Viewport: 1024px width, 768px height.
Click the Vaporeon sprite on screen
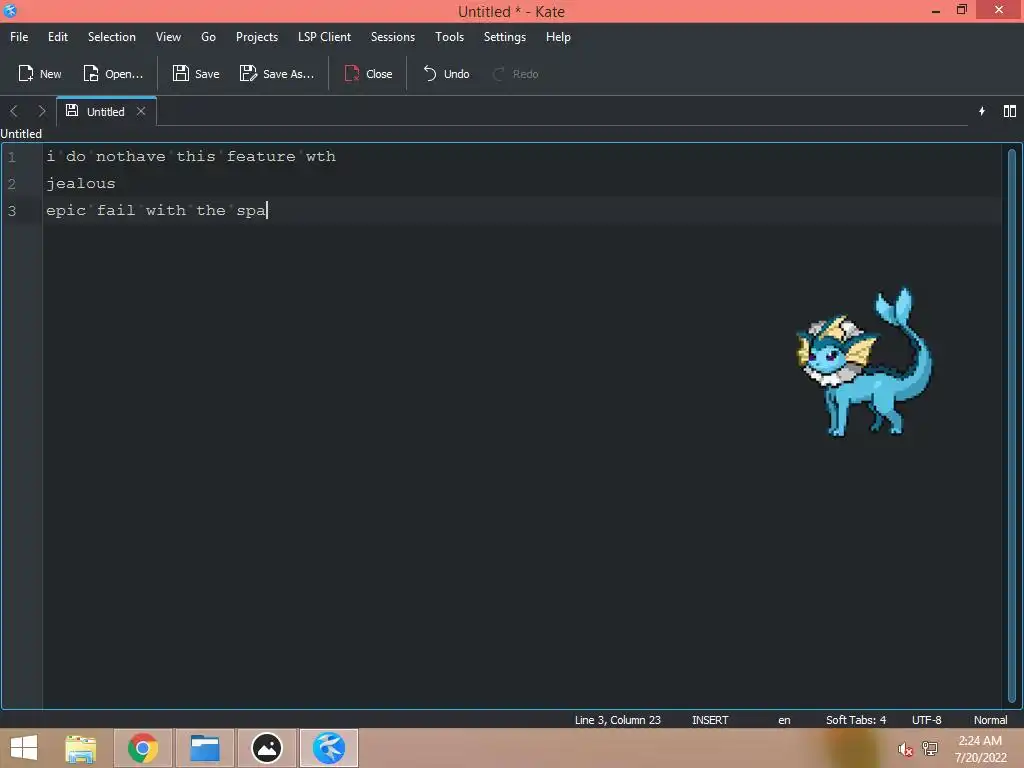coord(865,362)
